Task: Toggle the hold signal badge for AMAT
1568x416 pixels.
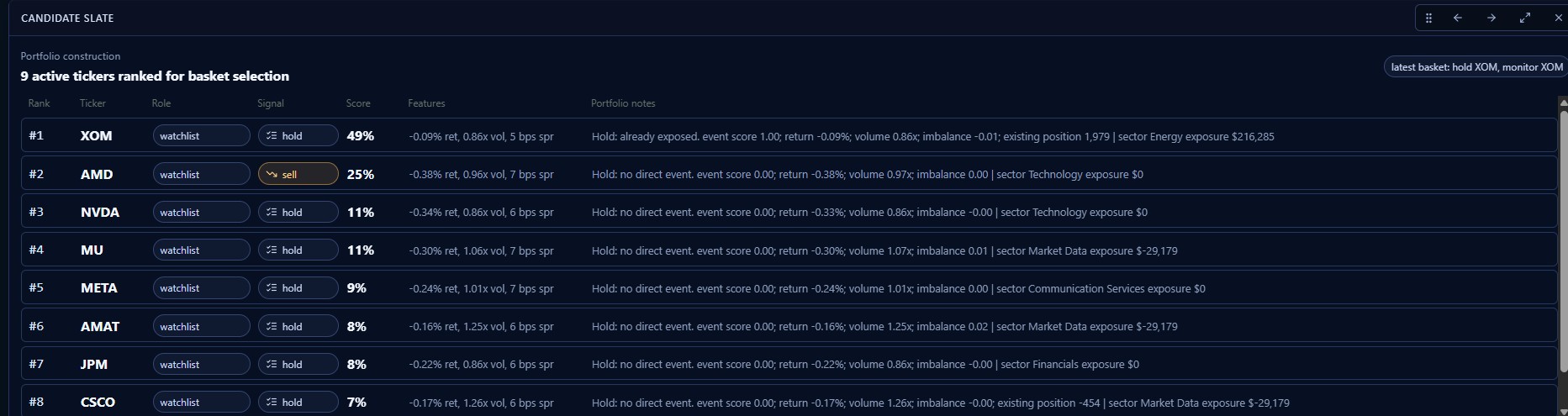Action: [x=298, y=326]
